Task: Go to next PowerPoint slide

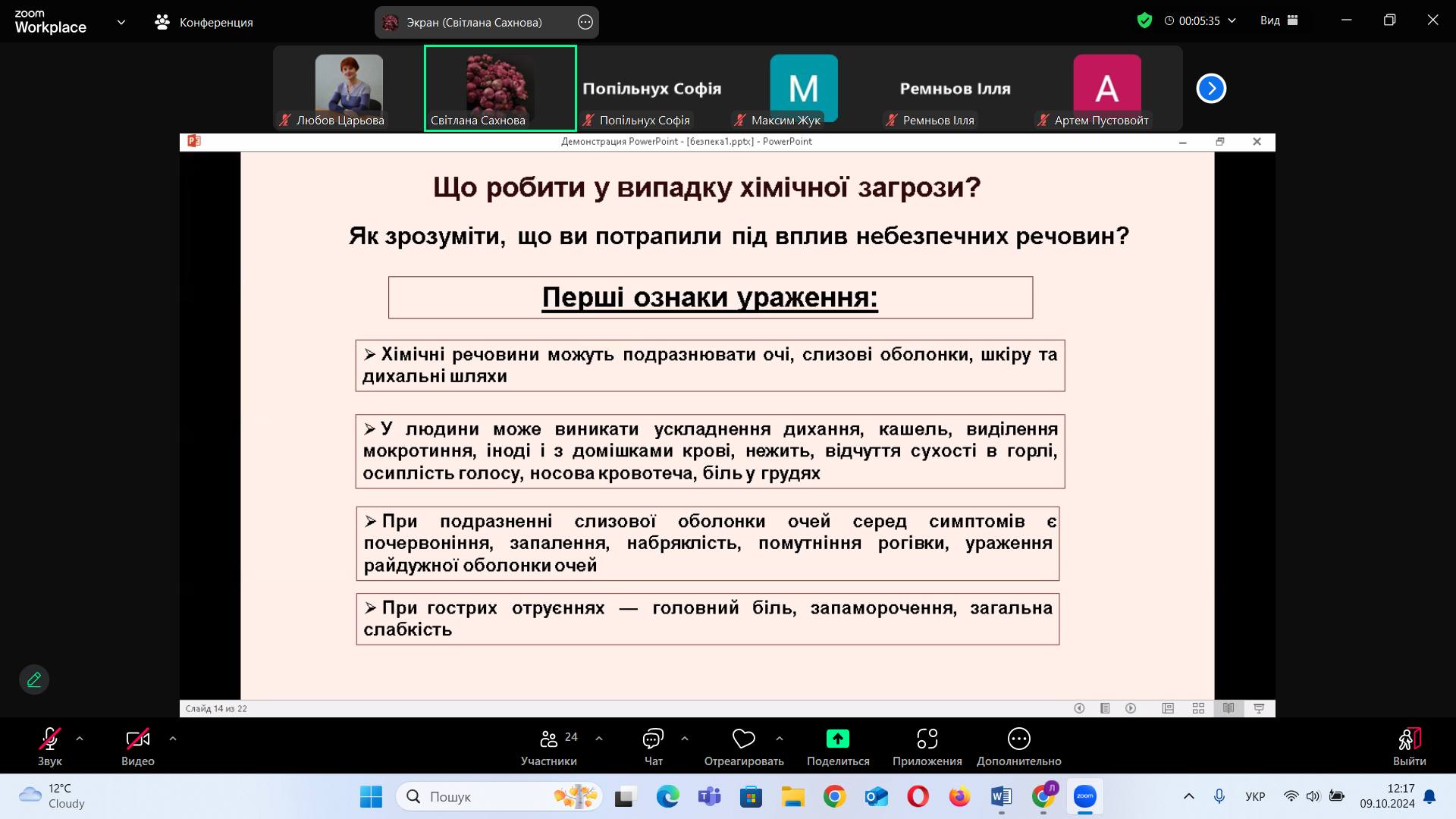Action: [x=1131, y=708]
